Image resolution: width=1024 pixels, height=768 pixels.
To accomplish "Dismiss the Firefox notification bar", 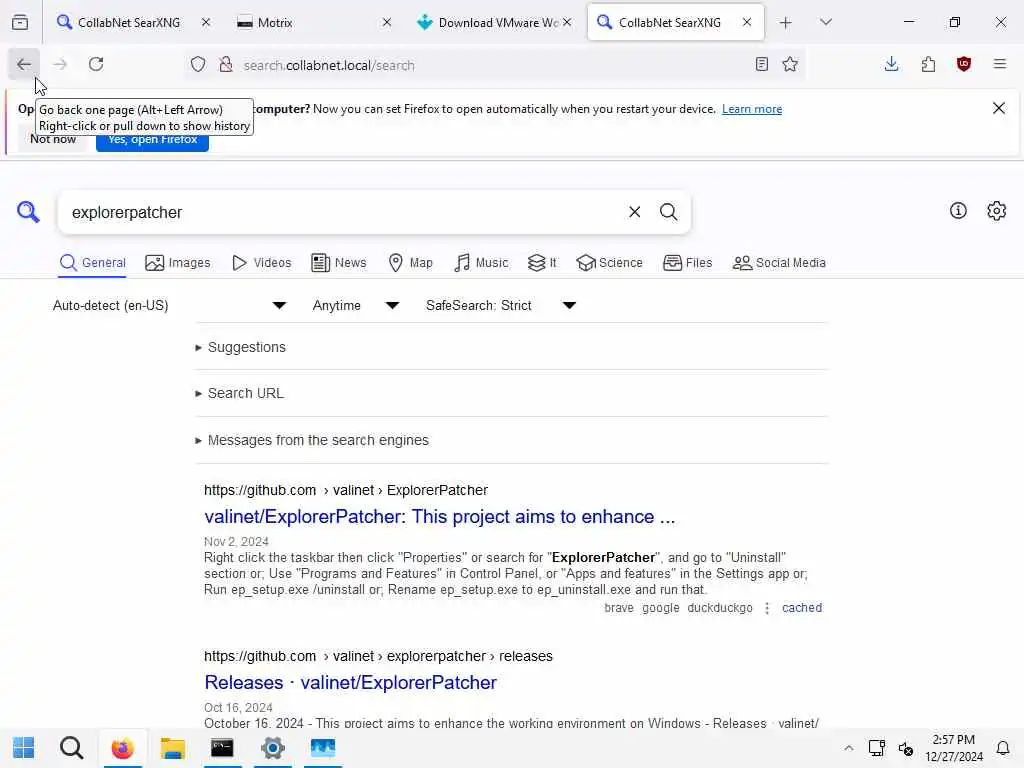I will pos(999,108).
